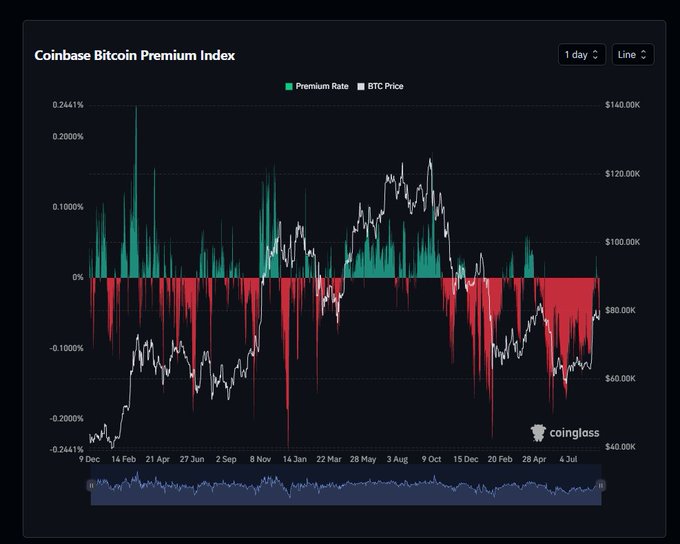680x544 pixels.
Task: Click the 9 Oct date label
Action: tap(431, 459)
